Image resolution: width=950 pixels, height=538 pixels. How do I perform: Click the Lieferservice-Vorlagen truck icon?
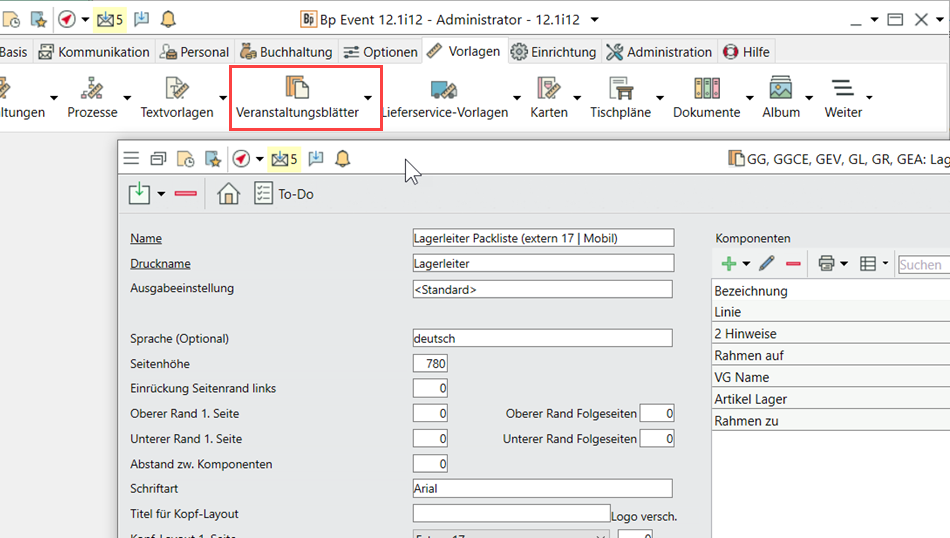pos(443,90)
